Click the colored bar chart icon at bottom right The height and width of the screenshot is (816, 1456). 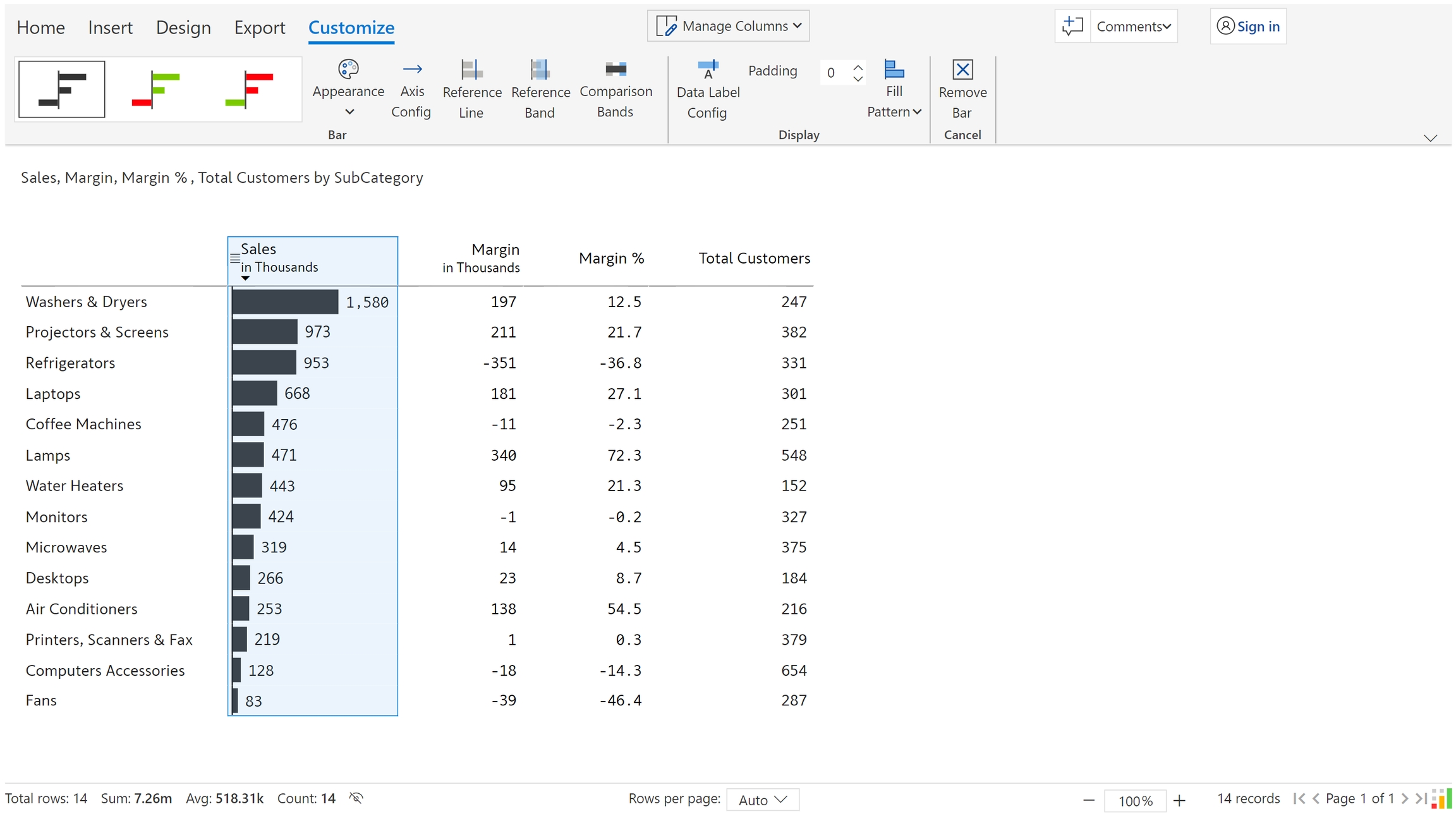pyautogui.click(x=1441, y=798)
